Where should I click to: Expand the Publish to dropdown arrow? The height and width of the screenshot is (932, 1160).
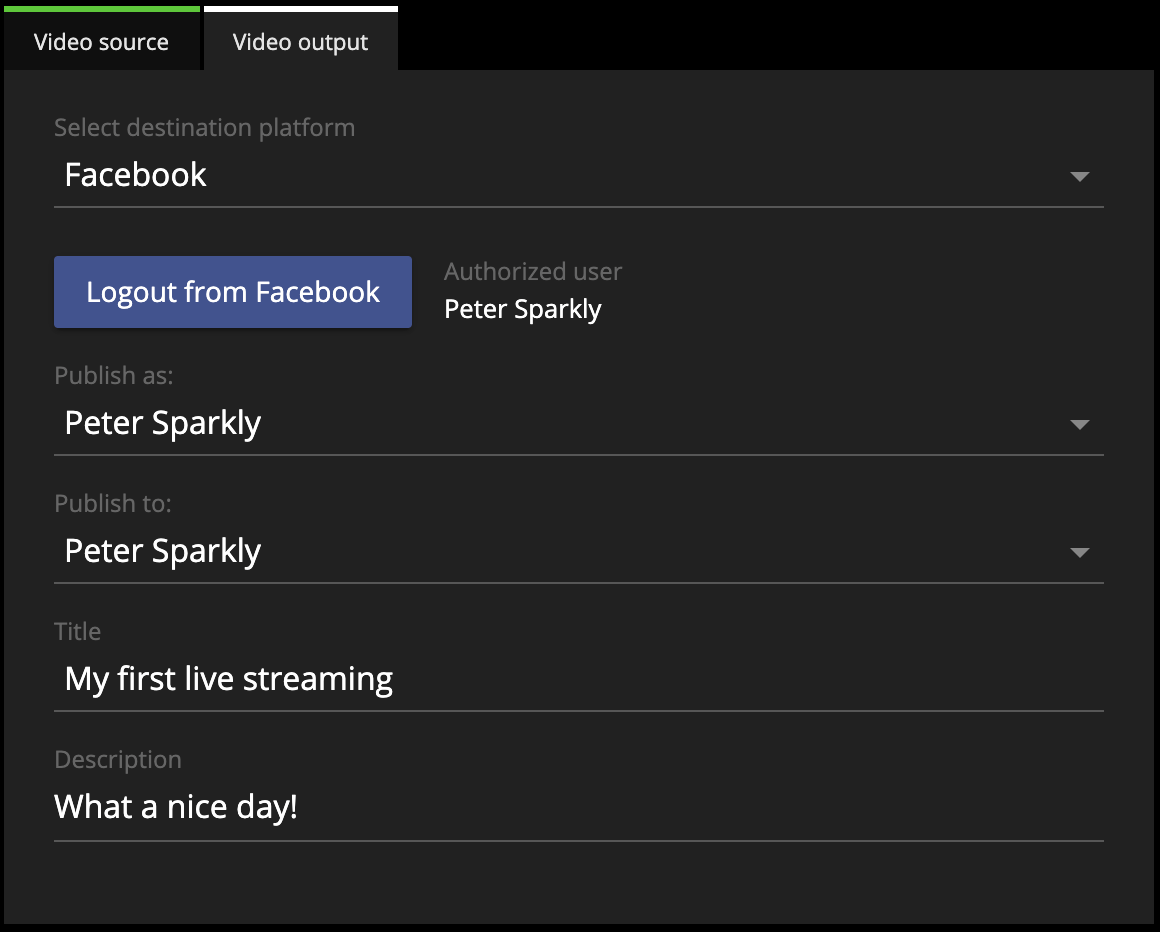[1079, 552]
